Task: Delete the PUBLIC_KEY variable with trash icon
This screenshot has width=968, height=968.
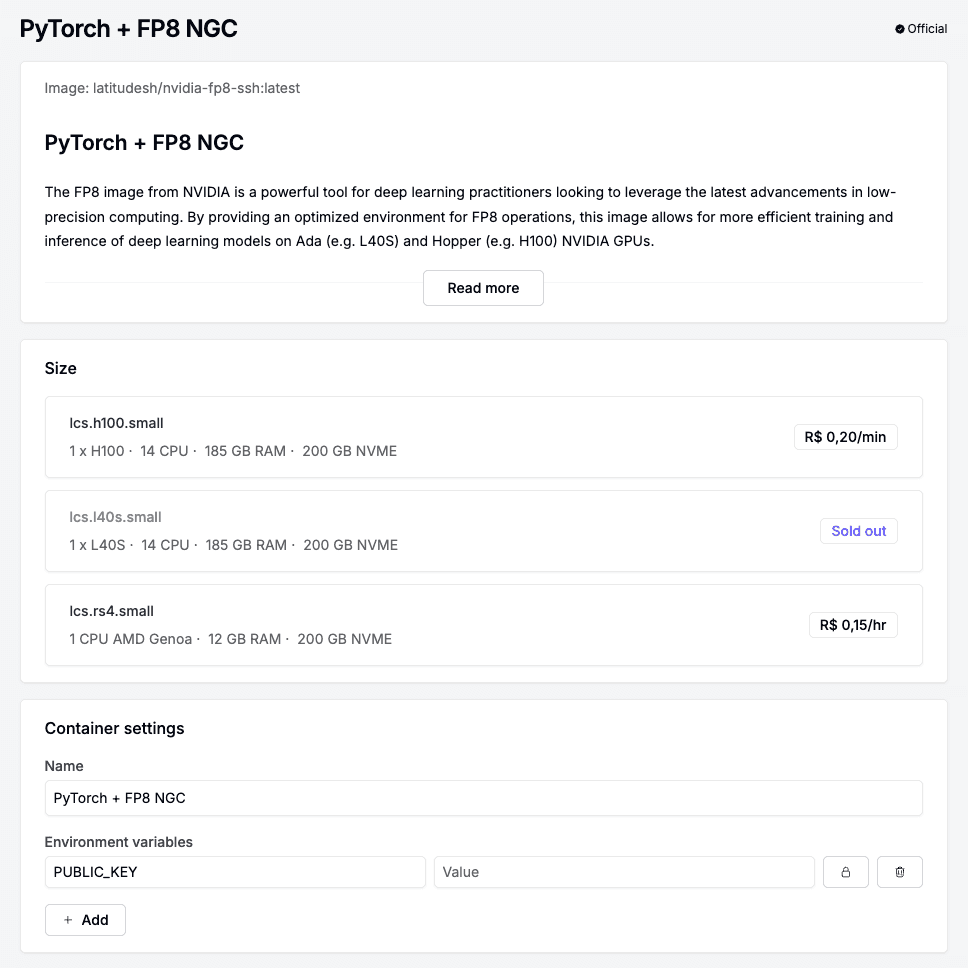Action: [x=899, y=872]
